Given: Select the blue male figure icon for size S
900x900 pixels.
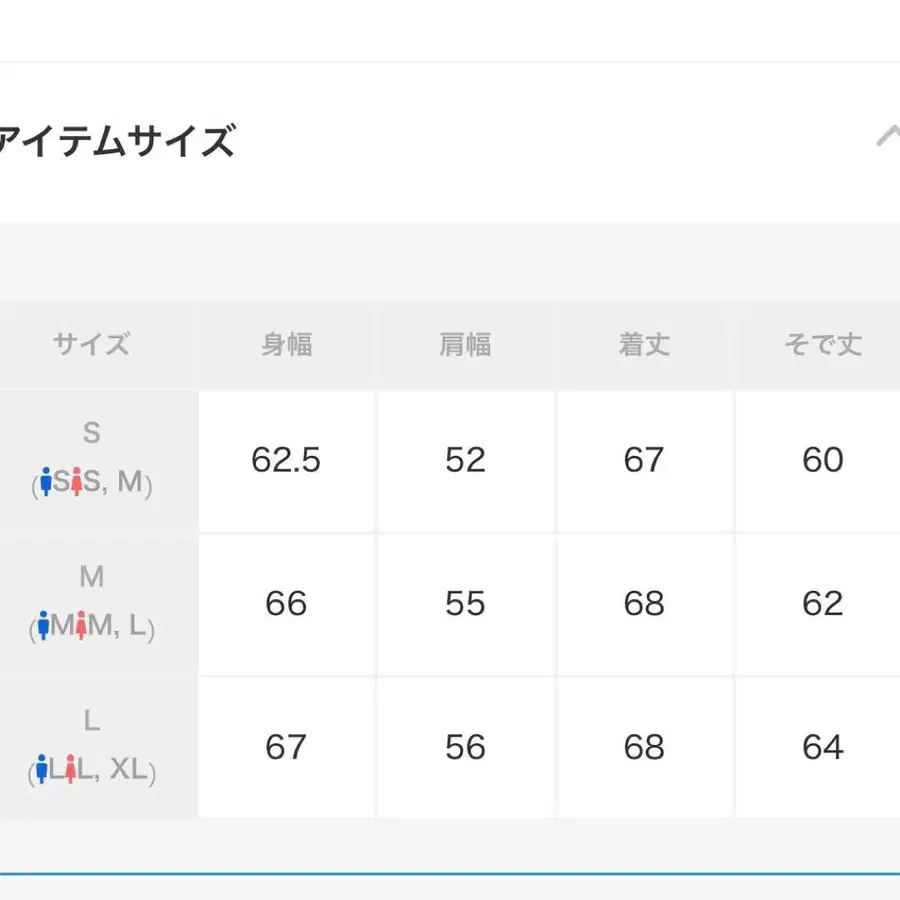Looking at the screenshot, I should point(46,482).
